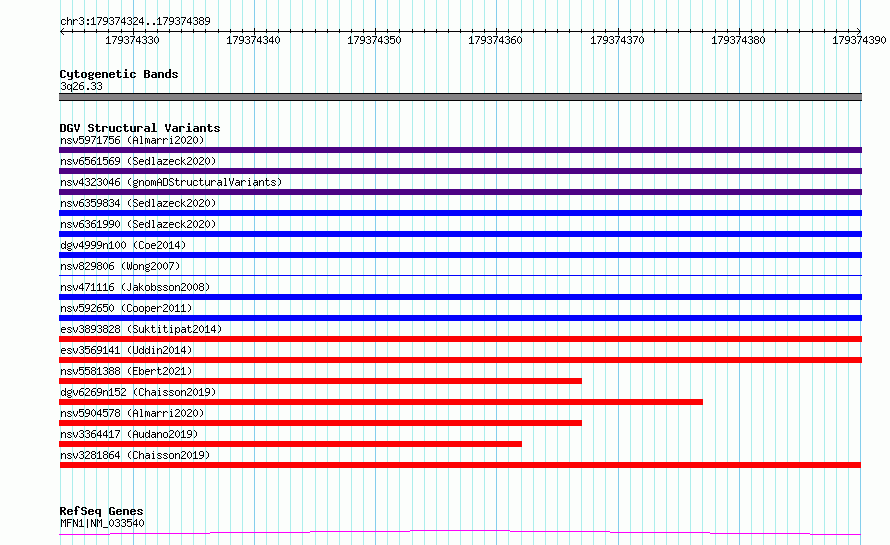
Task: Open nsv4323046 (gnomADStructuralVariants) label
Action: tap(171, 182)
